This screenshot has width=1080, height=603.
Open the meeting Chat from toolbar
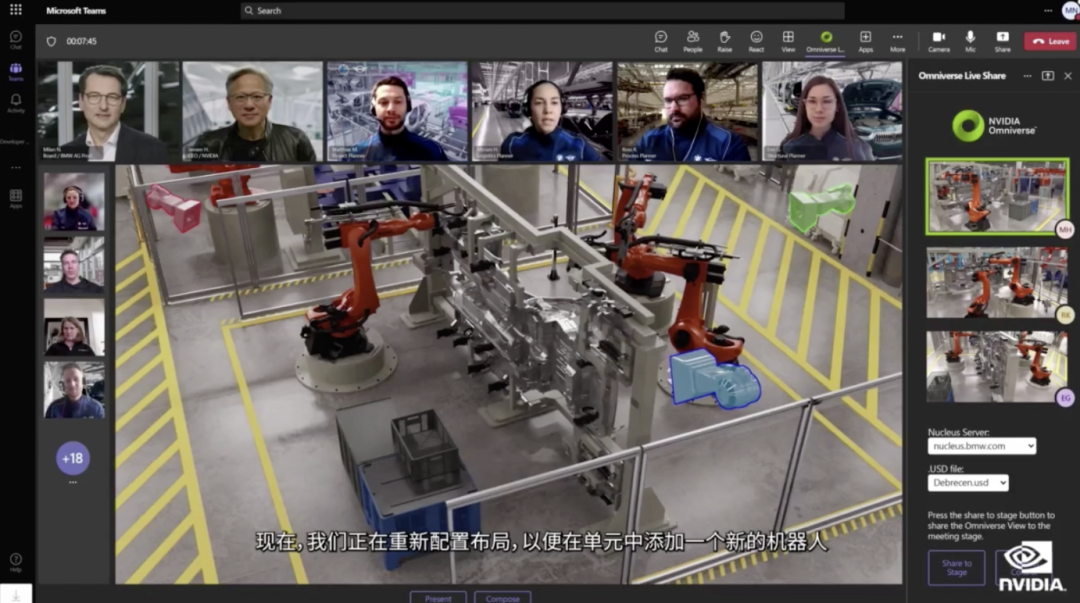click(661, 40)
